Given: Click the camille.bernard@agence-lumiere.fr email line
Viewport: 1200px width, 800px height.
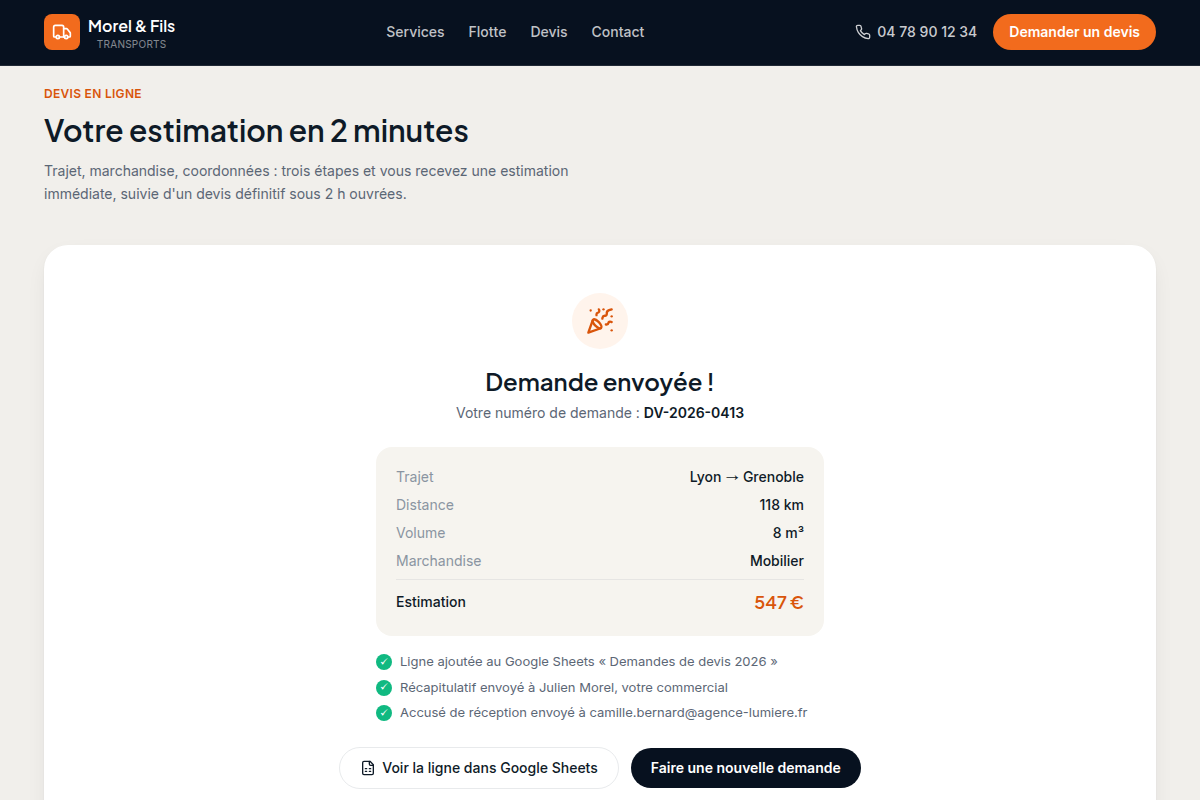Looking at the screenshot, I should [603, 713].
